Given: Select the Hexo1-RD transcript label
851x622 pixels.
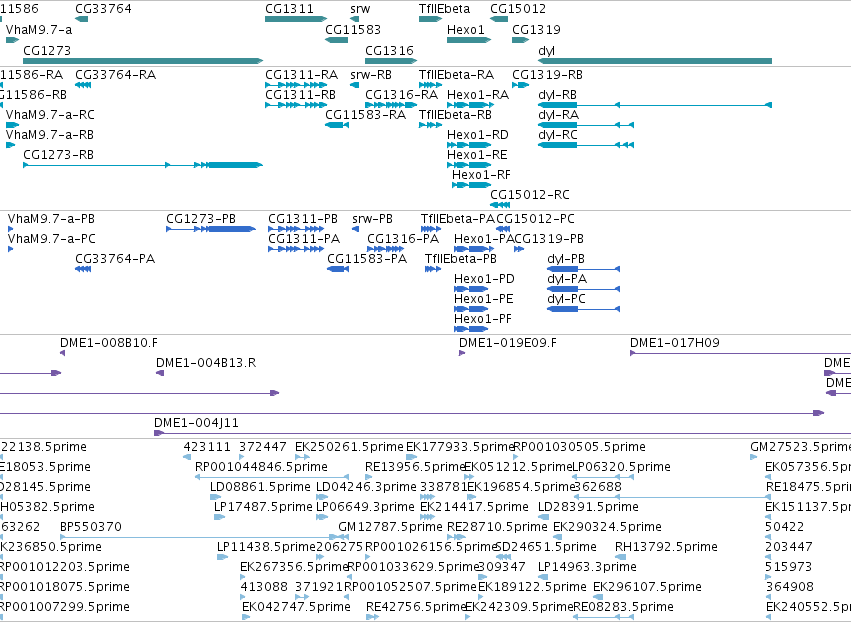Looking at the screenshot, I should 478,135.
